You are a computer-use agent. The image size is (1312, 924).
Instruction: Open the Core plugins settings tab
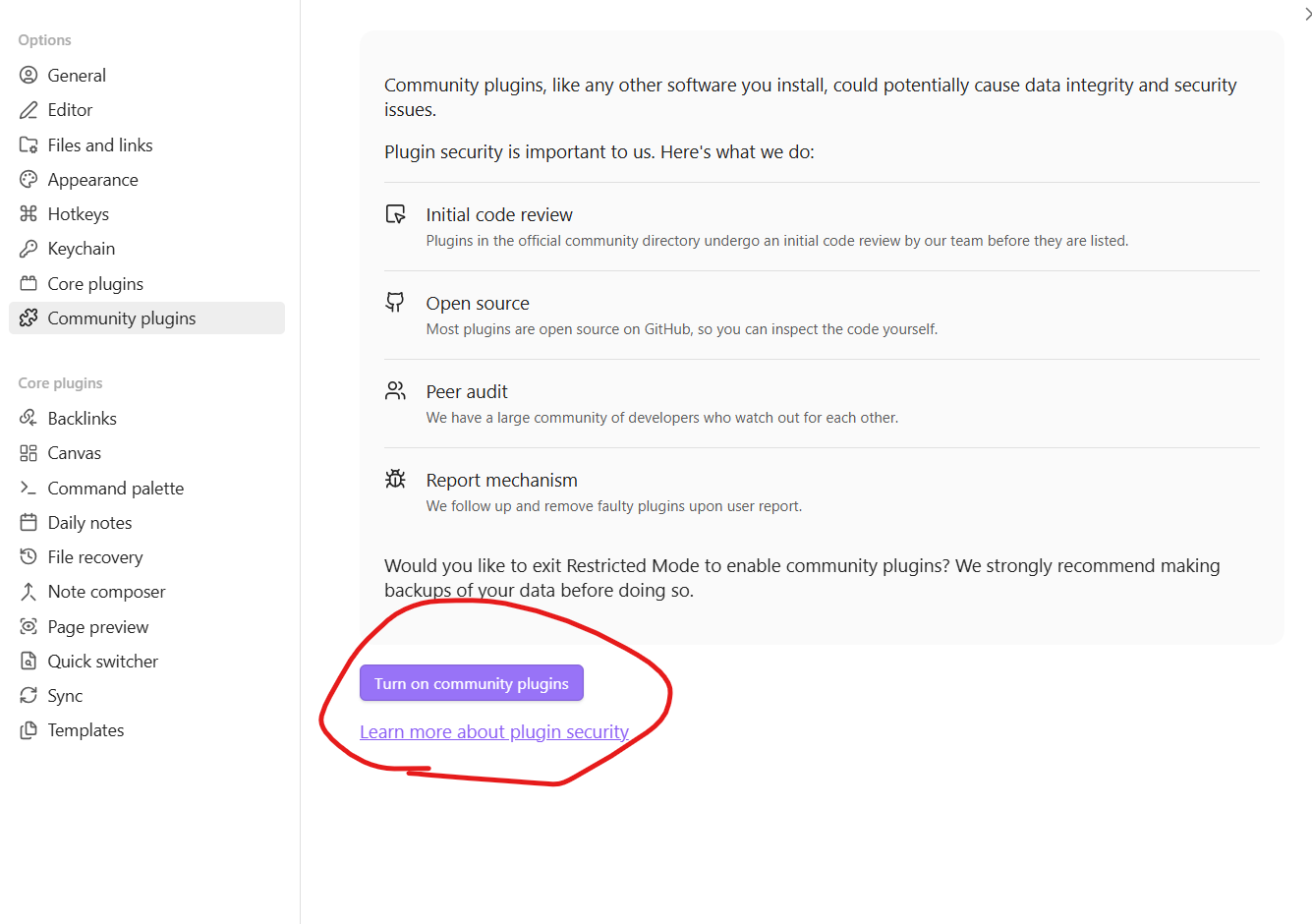[x=146, y=283]
